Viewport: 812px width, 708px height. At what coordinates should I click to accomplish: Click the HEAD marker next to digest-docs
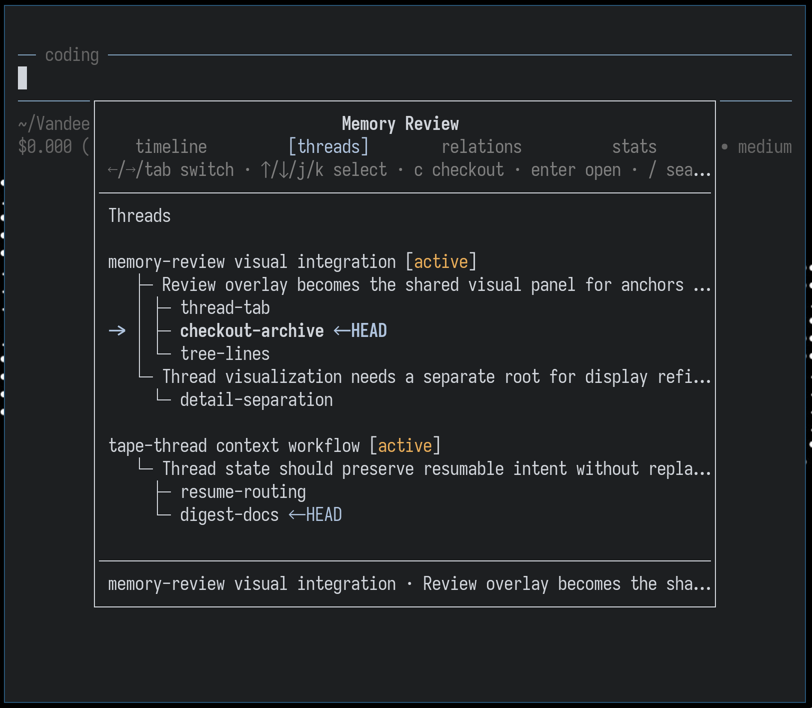pyautogui.click(x=315, y=515)
